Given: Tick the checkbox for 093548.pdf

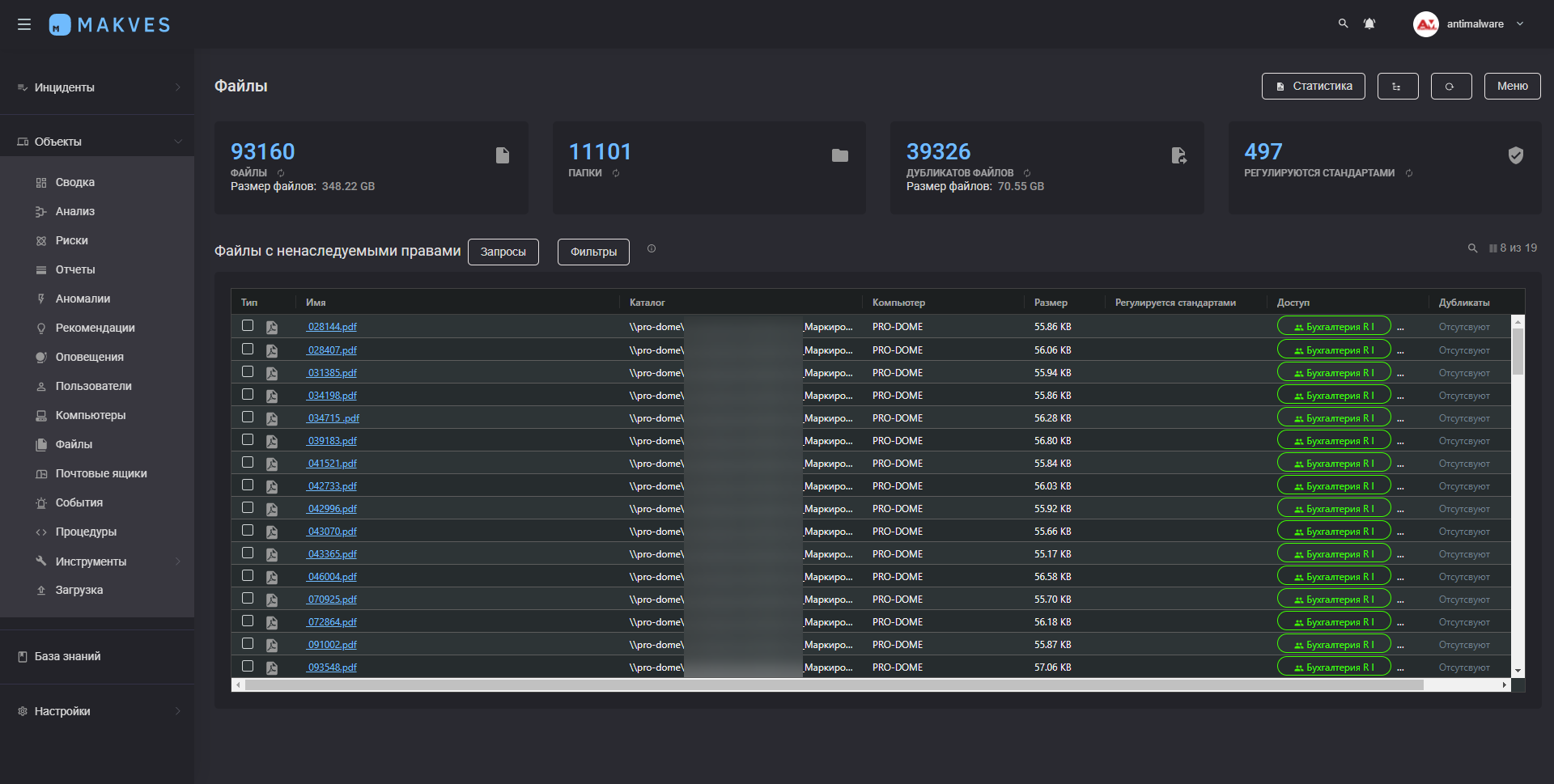Looking at the screenshot, I should [248, 666].
